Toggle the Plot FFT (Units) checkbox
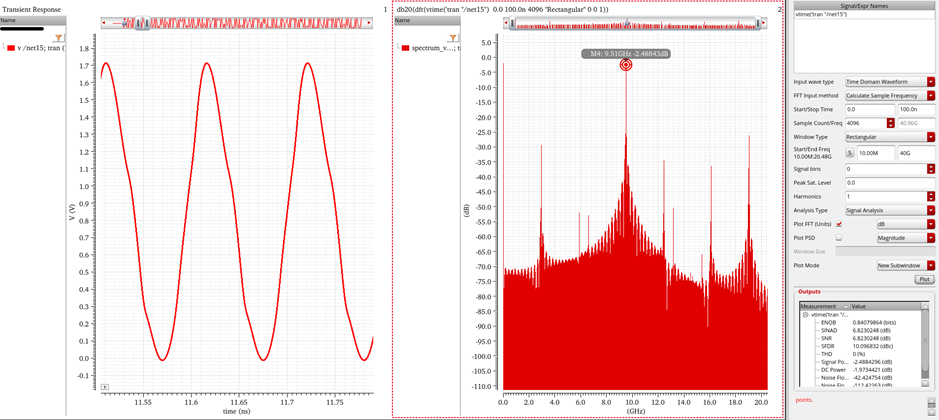 pos(839,225)
